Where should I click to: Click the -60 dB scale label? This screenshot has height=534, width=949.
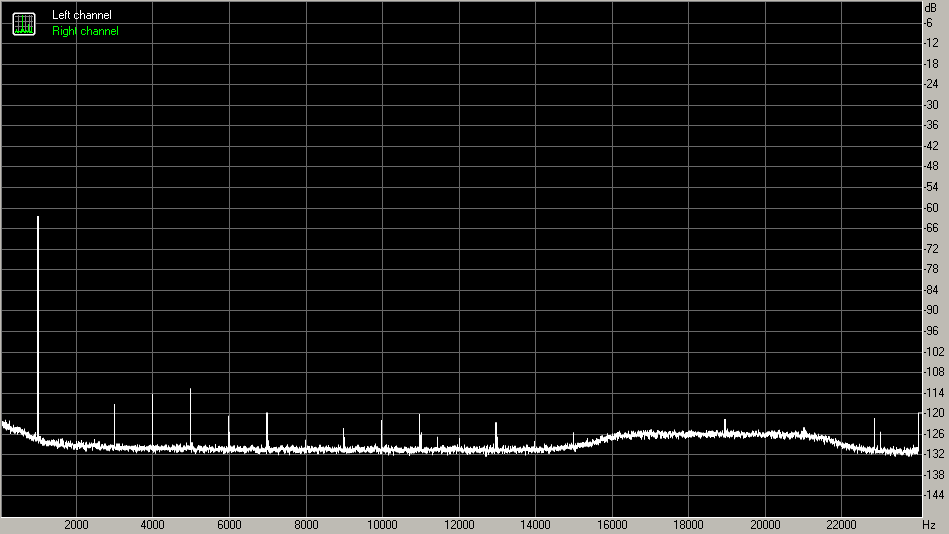pyautogui.click(x=931, y=208)
